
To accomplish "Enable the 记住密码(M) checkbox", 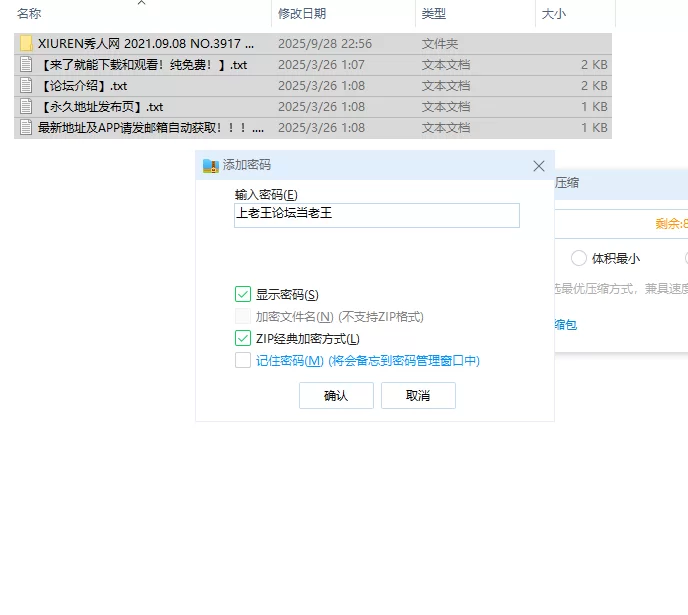I will (243, 360).
